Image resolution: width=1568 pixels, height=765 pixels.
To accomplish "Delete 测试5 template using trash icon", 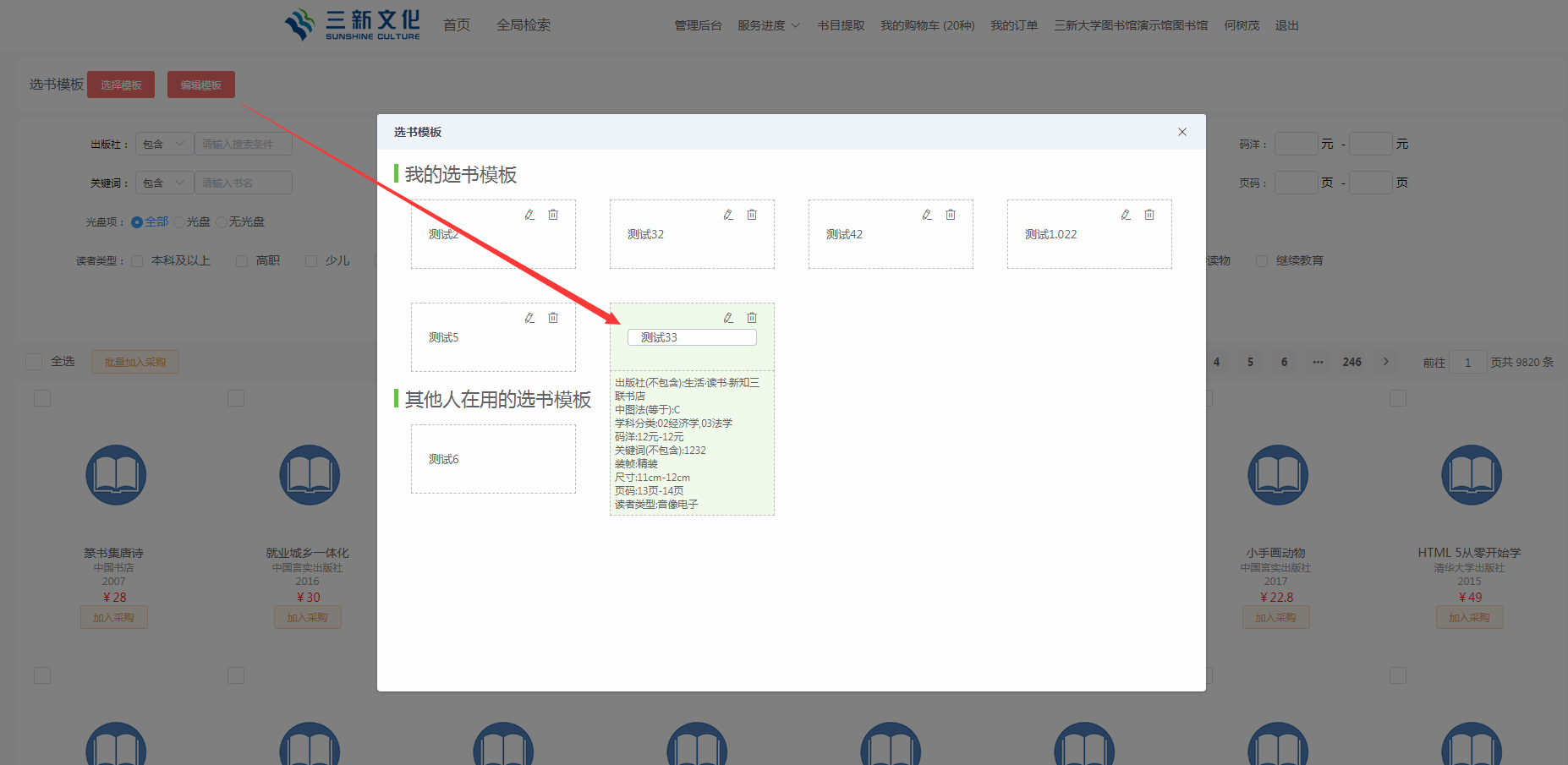I will pyautogui.click(x=553, y=318).
